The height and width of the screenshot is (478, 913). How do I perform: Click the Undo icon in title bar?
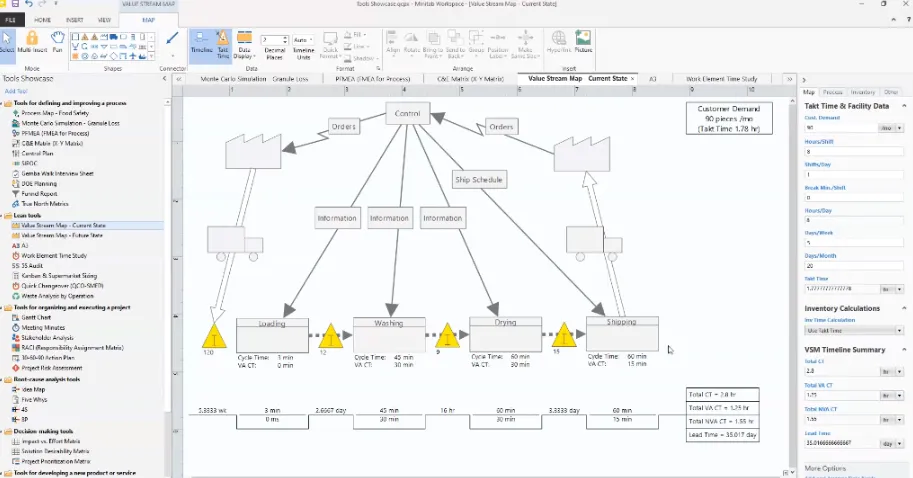point(29,4)
